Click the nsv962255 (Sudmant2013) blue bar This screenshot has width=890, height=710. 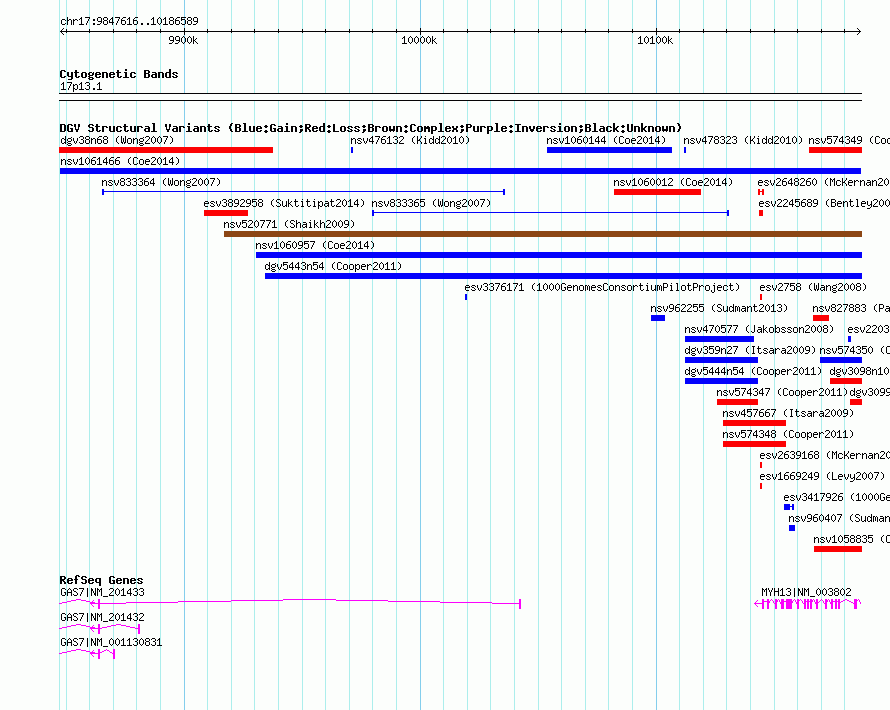click(658, 318)
